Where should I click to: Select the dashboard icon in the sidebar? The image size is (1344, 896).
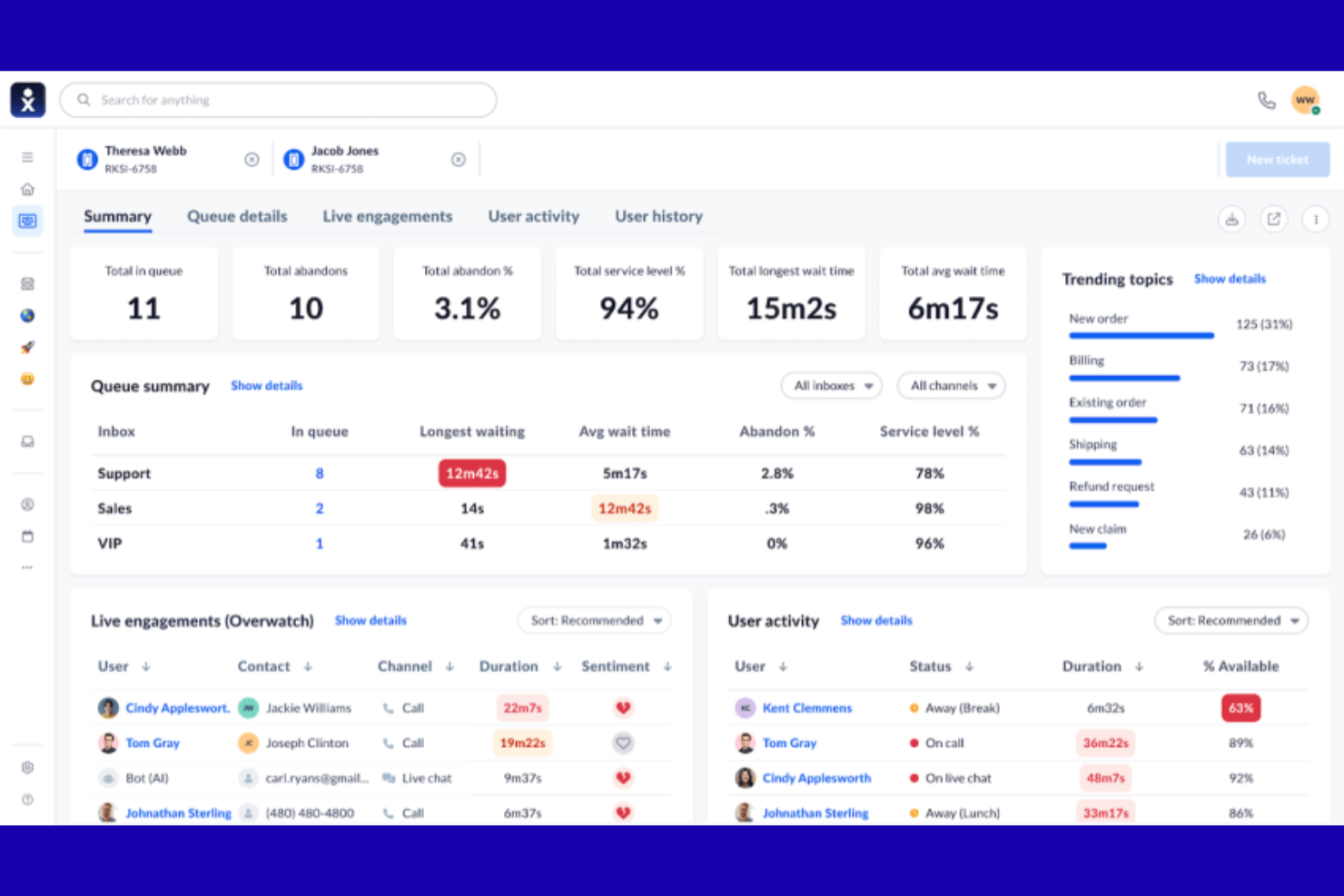point(27,221)
